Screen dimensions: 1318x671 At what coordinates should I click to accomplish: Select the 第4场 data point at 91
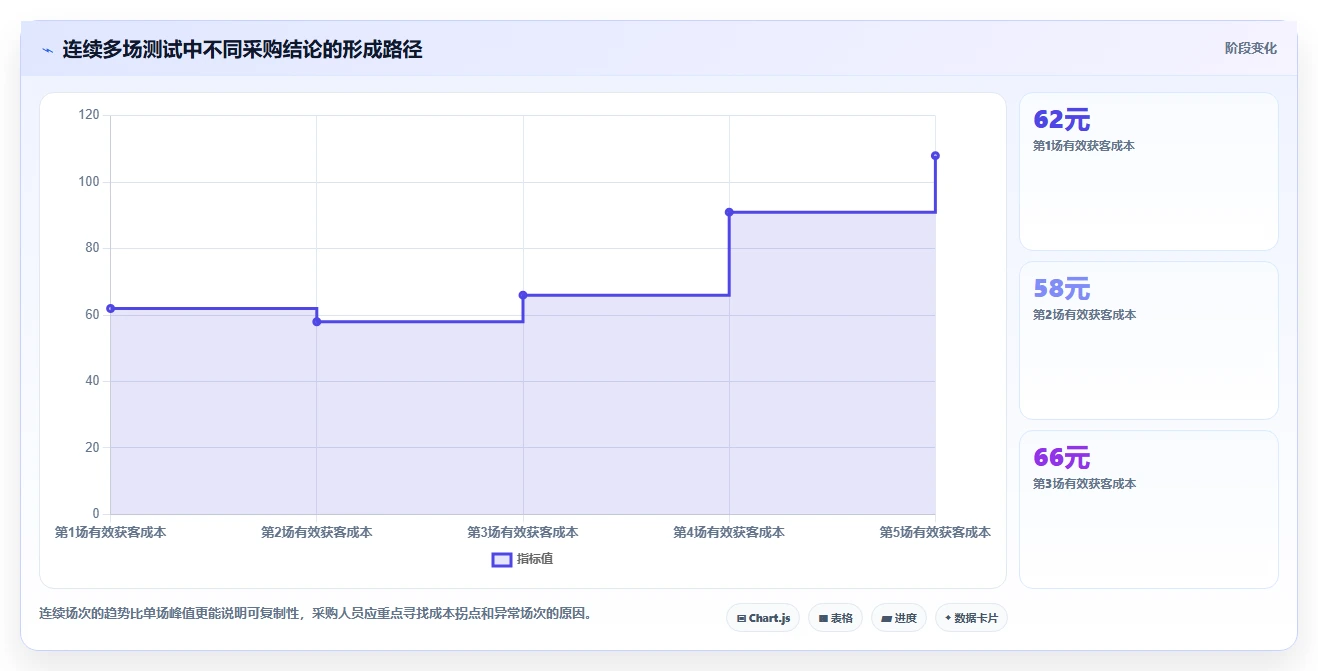[x=729, y=212]
